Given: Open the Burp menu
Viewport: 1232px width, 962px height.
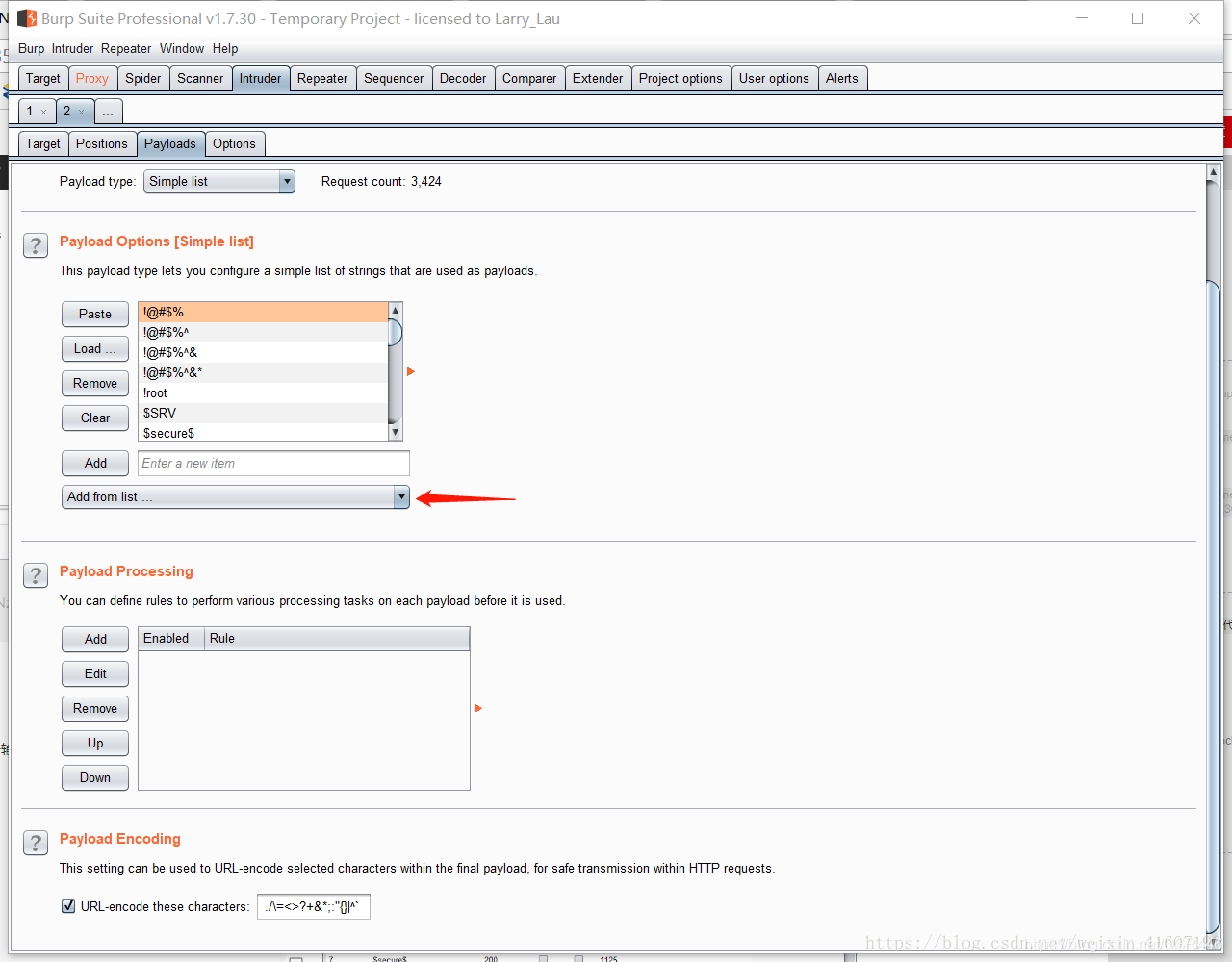Looking at the screenshot, I should (31, 48).
